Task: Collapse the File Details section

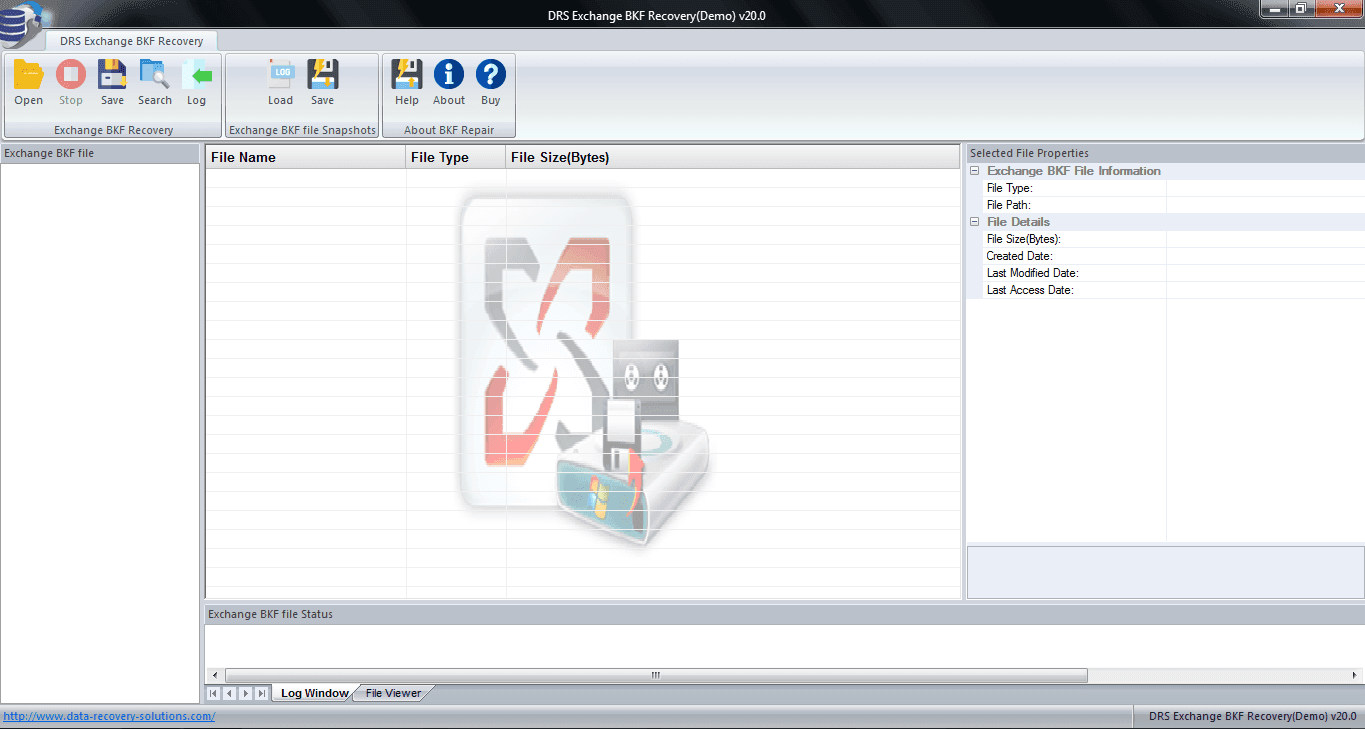Action: coord(974,221)
